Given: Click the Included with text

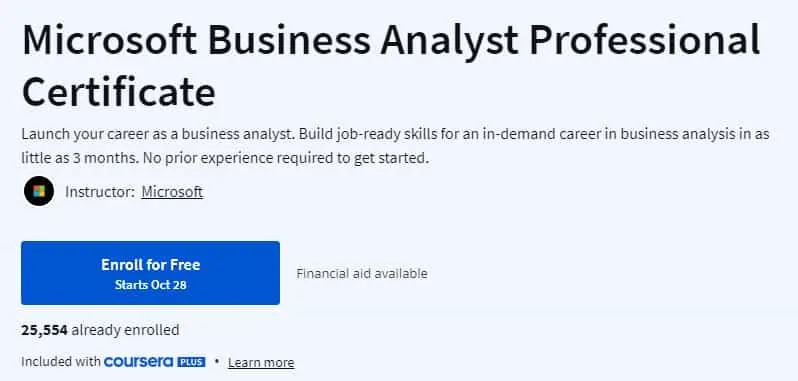Looking at the screenshot, I should click(x=61, y=362).
